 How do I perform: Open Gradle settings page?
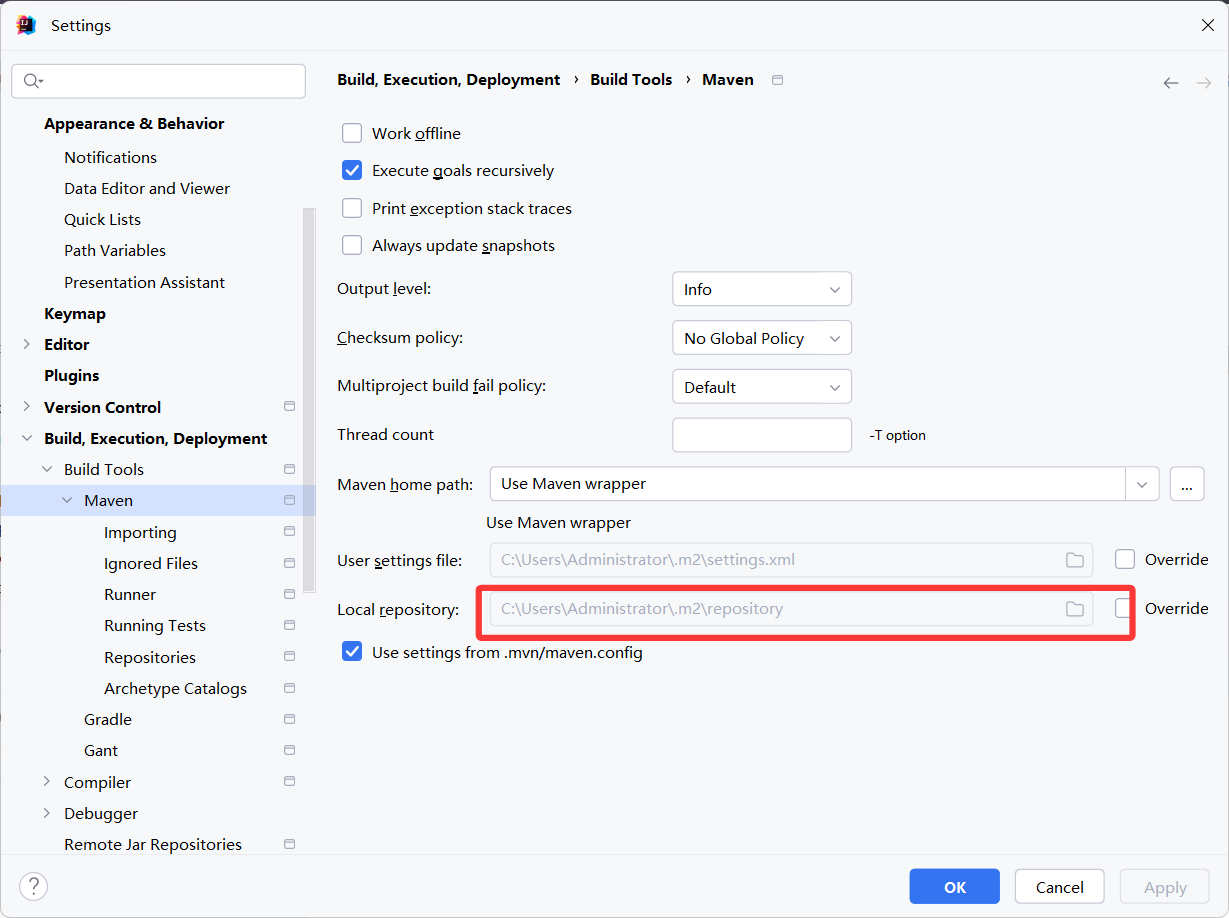click(x=108, y=719)
